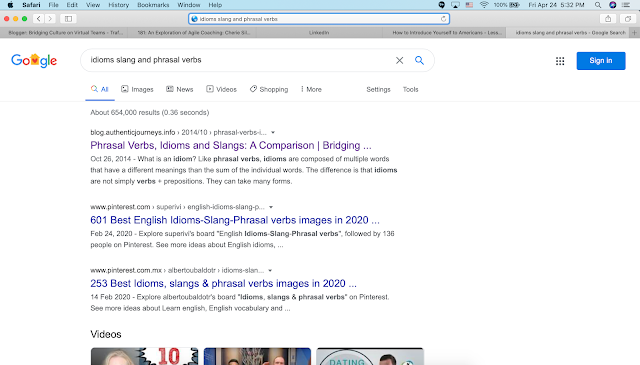Open the More search filter menu
The image size is (640, 365).
311,89
